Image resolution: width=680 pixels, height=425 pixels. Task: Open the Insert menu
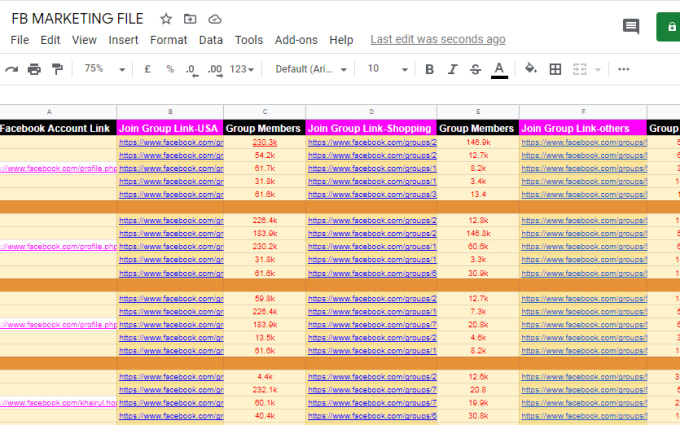[123, 40]
